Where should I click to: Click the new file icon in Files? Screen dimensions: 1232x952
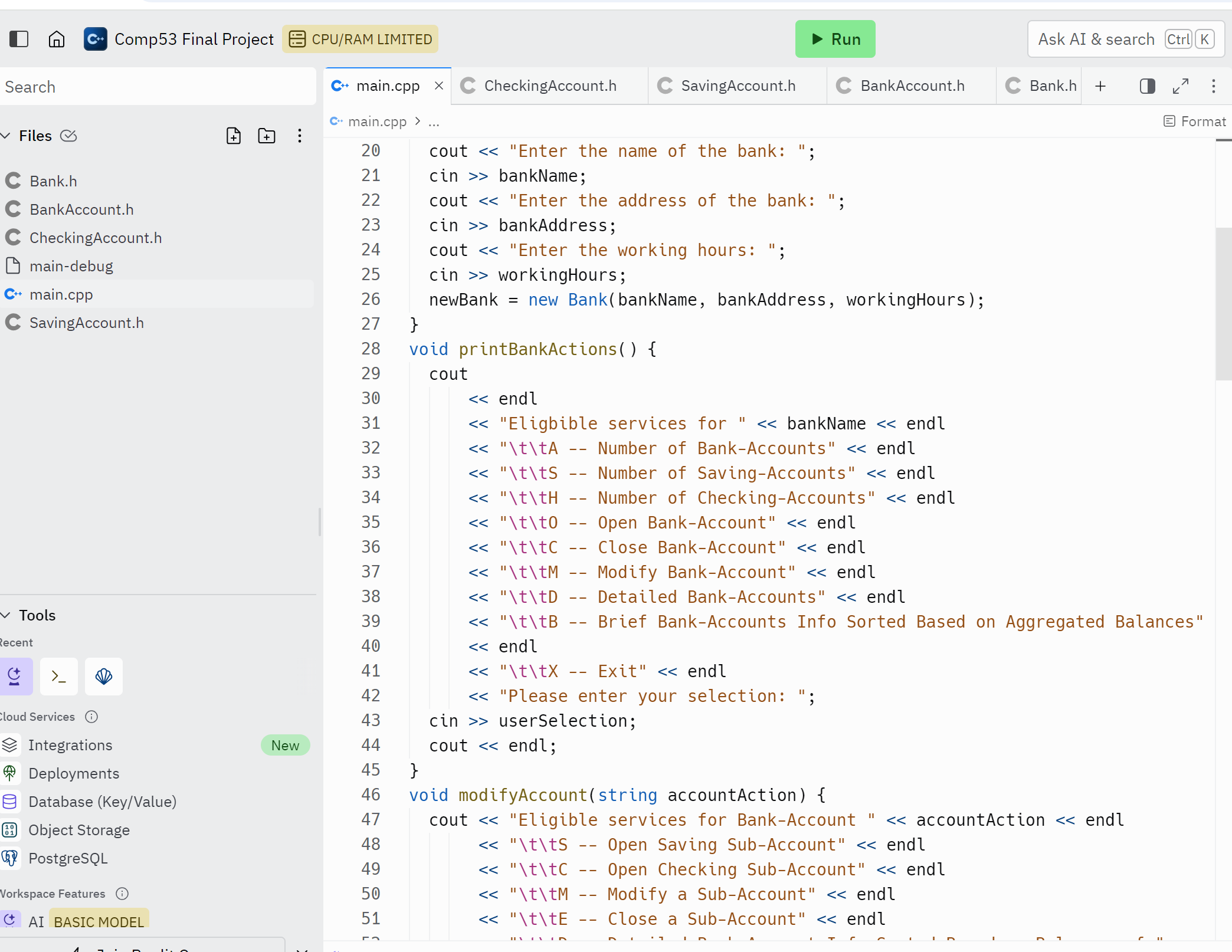pyautogui.click(x=234, y=136)
